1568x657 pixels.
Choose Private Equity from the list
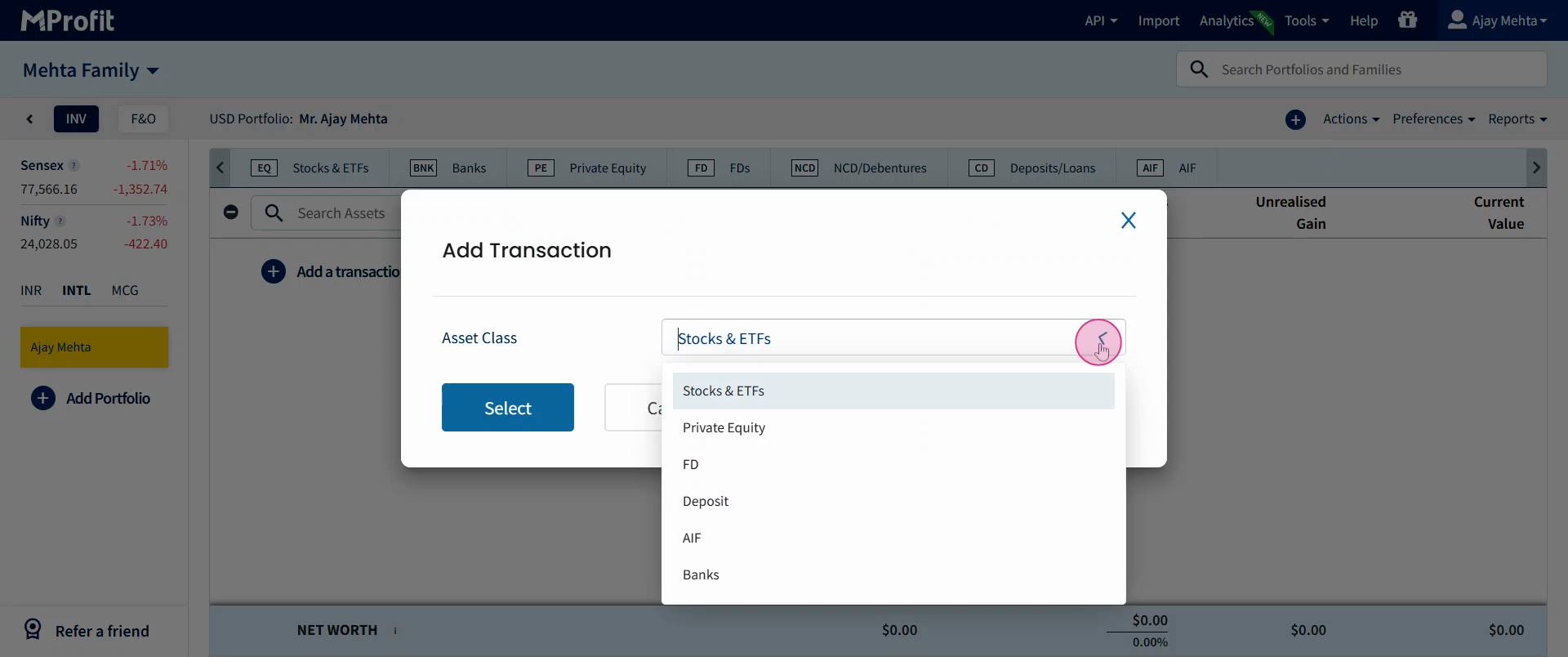[724, 427]
